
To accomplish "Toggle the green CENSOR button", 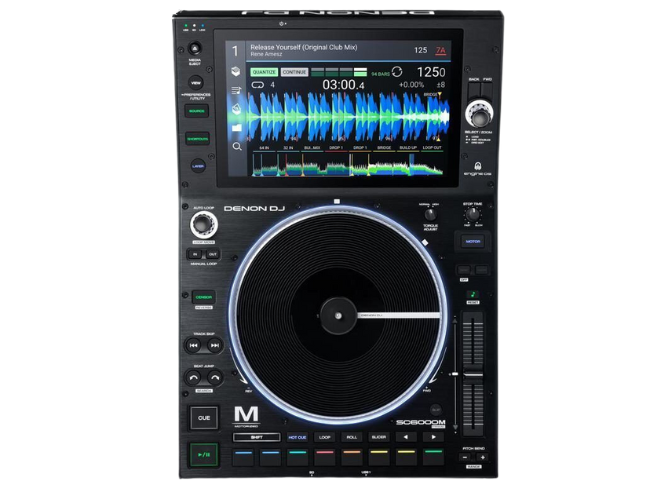I will [204, 297].
